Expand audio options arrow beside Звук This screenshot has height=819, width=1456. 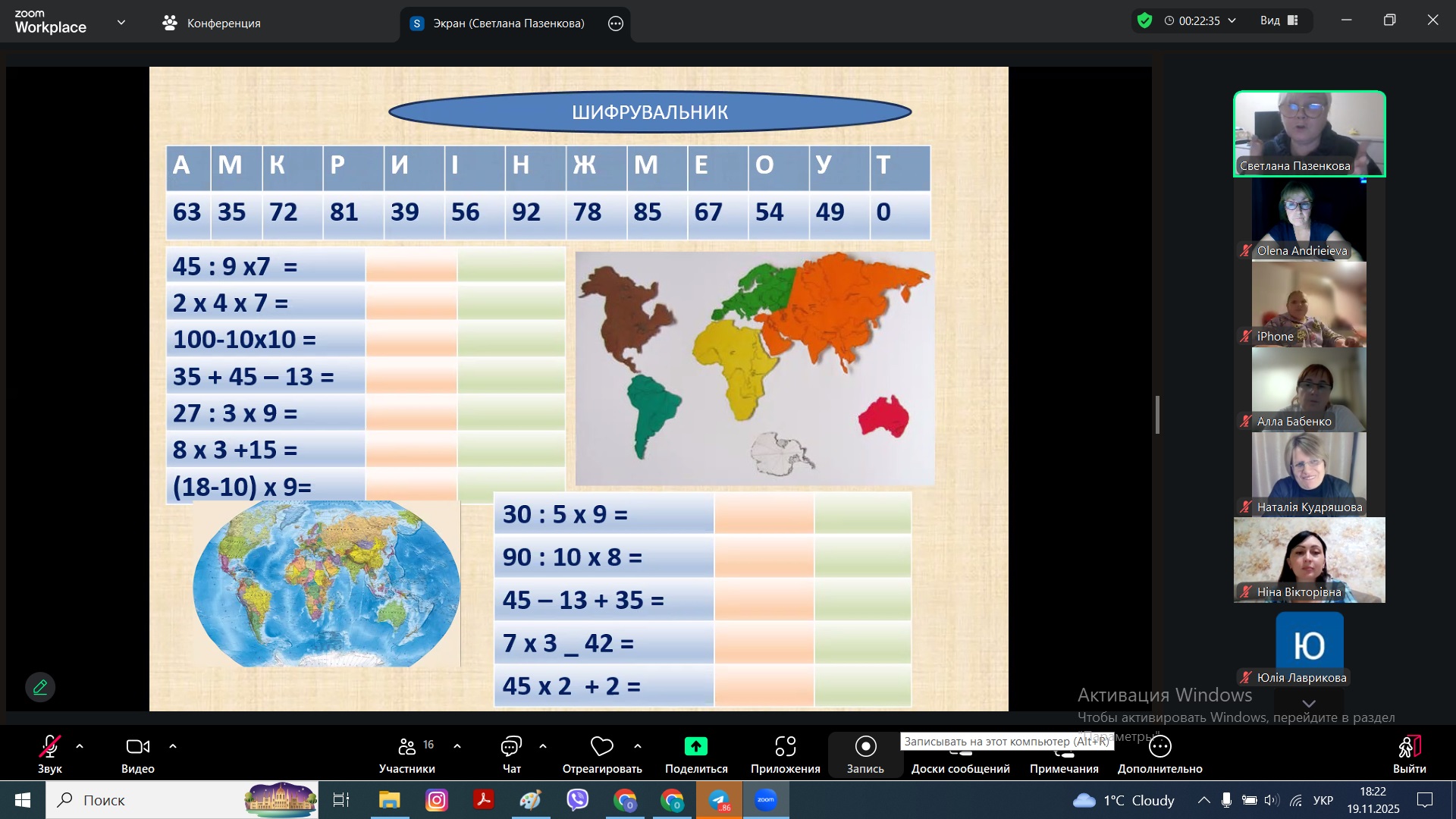click(x=80, y=746)
